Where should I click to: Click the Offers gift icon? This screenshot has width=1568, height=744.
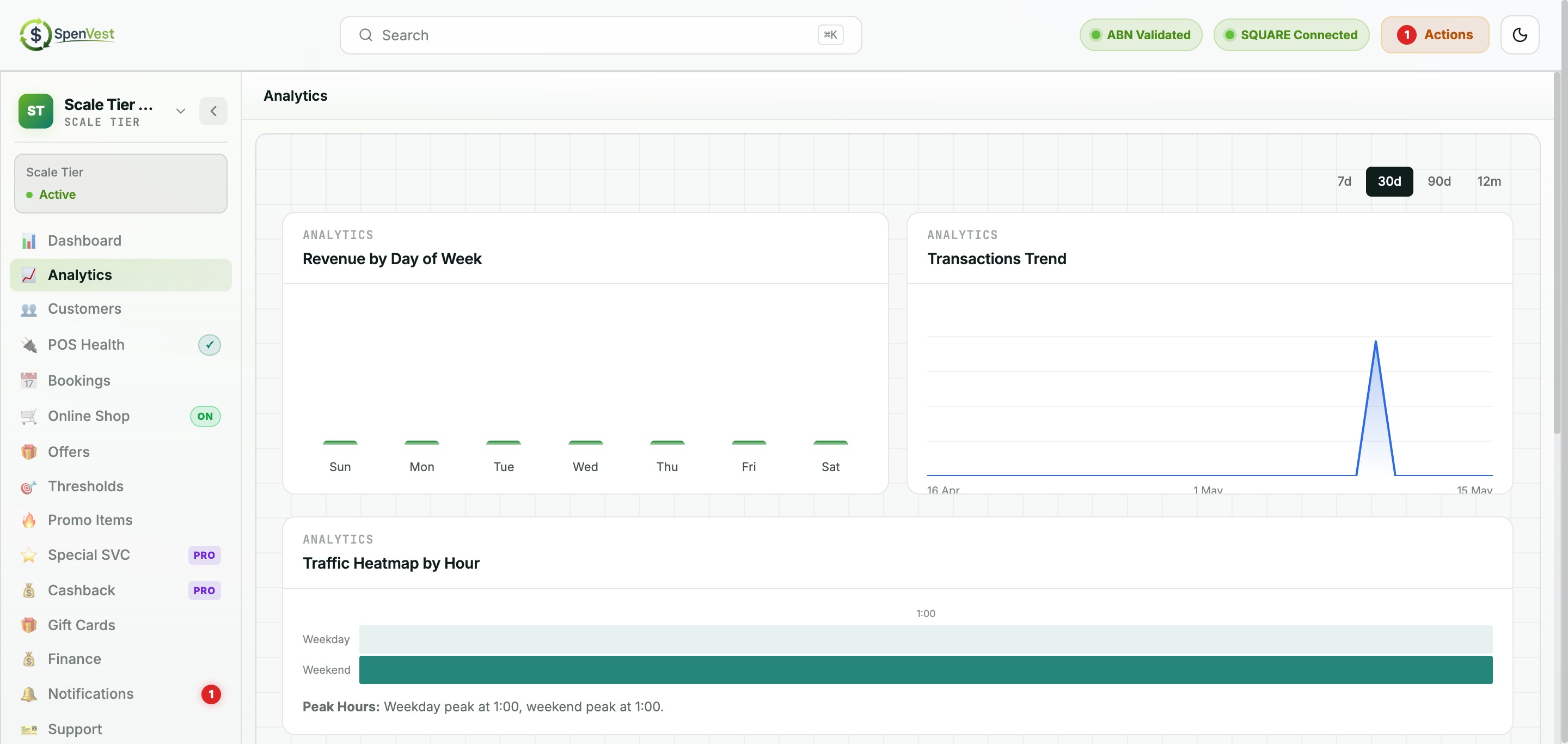point(29,452)
